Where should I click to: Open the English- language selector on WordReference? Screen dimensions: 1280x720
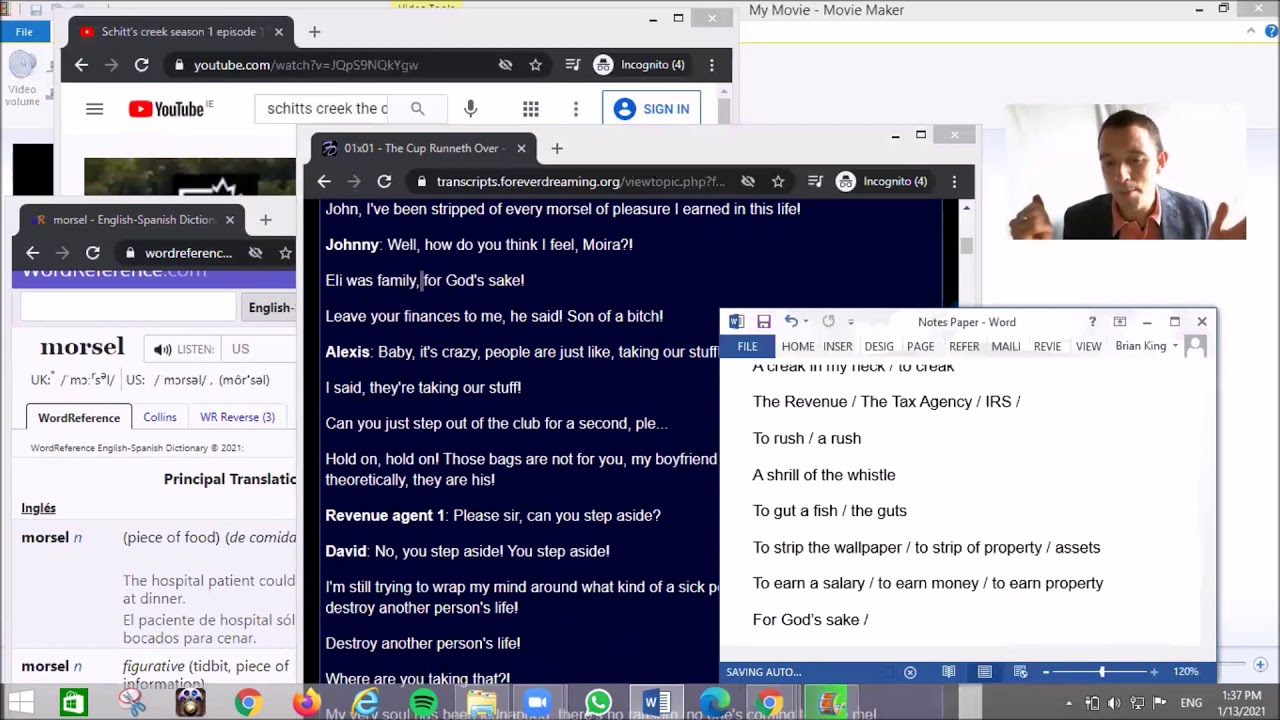point(269,308)
